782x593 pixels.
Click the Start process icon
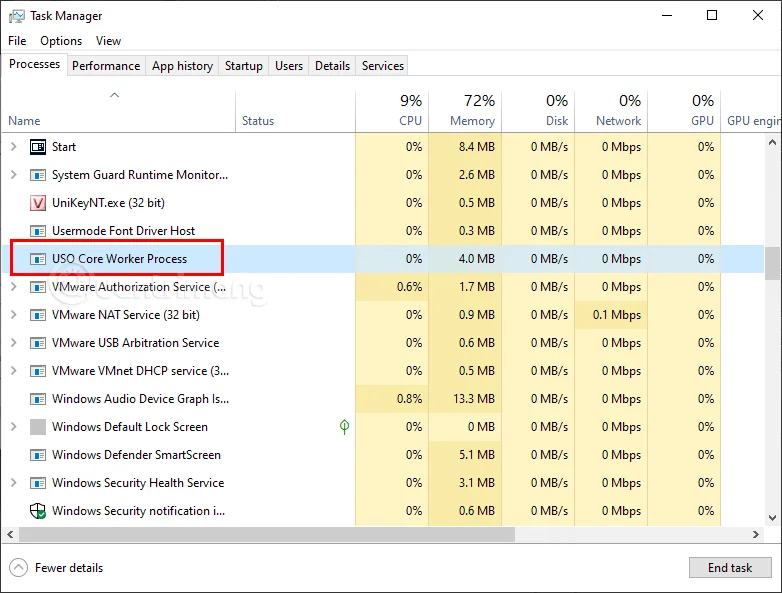(x=38, y=147)
